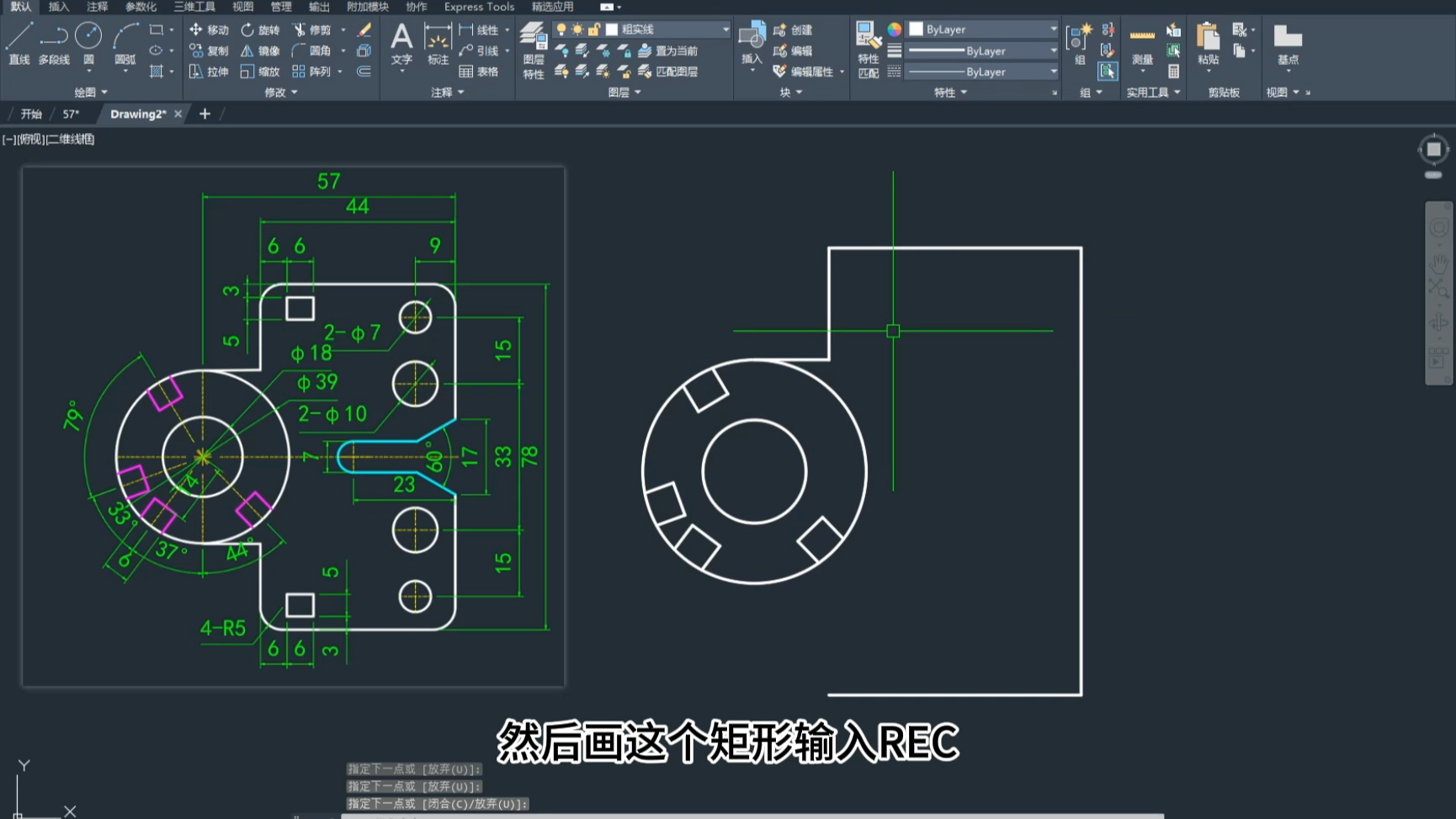Open the lineweight ByLayer dropdown
The image size is (1456, 819).
pyautogui.click(x=982, y=51)
